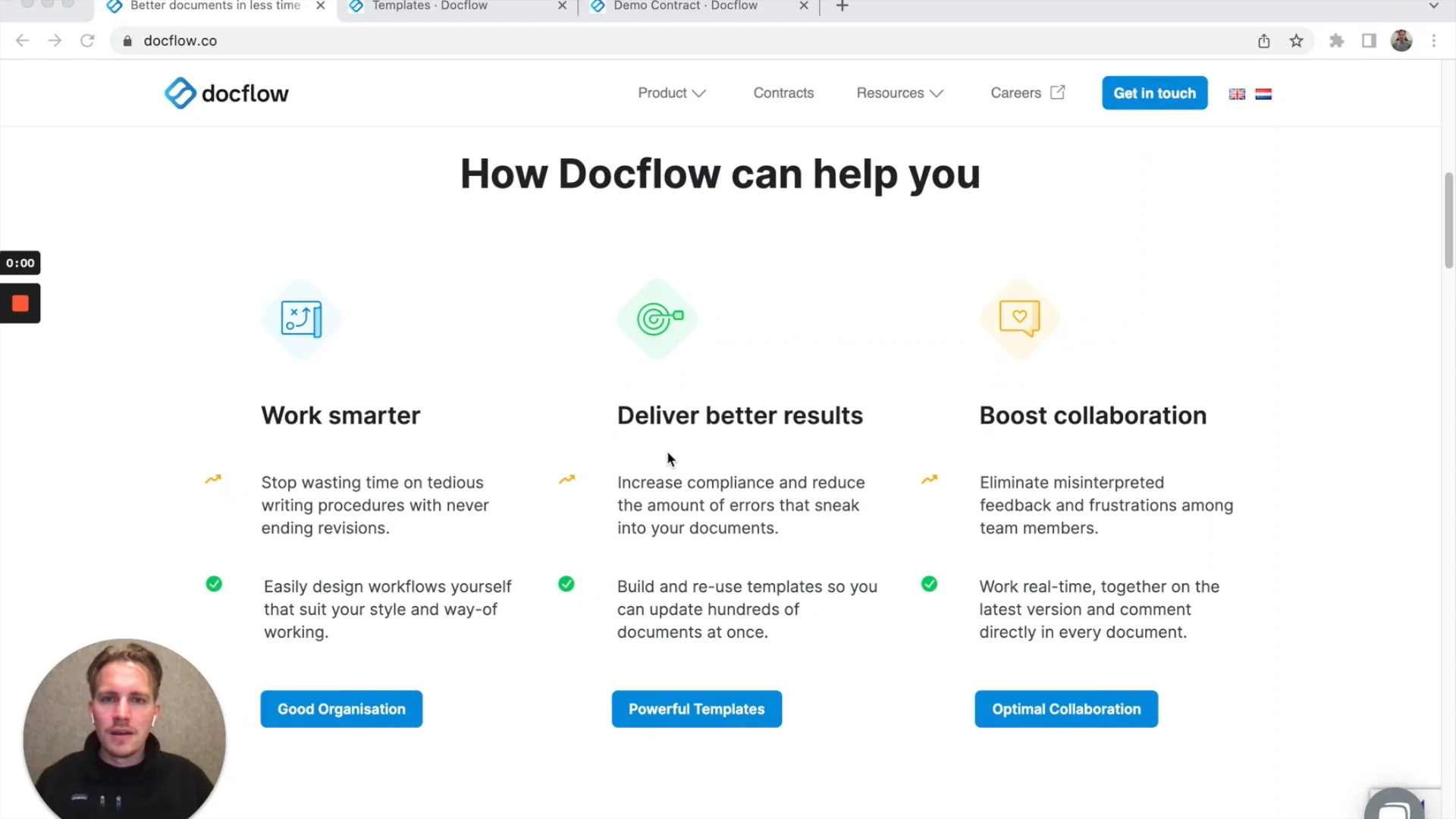Image resolution: width=1456 pixels, height=819 pixels.
Task: Click the 0:00 recording timer badge
Action: pyautogui.click(x=20, y=262)
